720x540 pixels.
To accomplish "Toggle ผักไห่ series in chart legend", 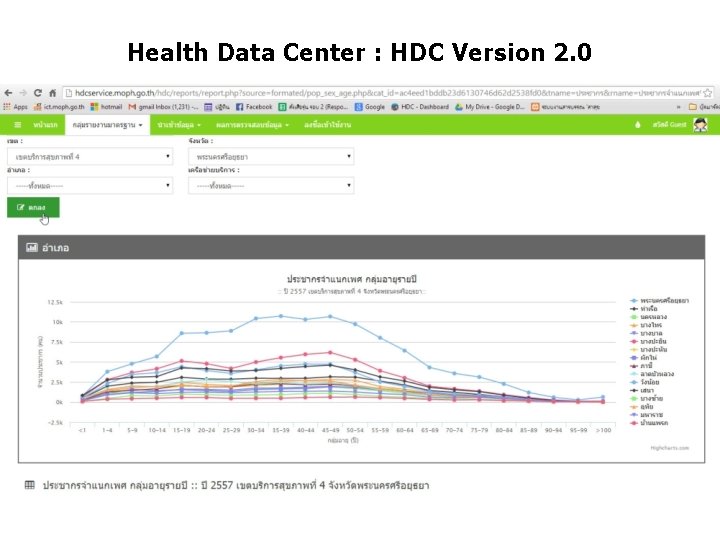I will (x=643, y=357).
